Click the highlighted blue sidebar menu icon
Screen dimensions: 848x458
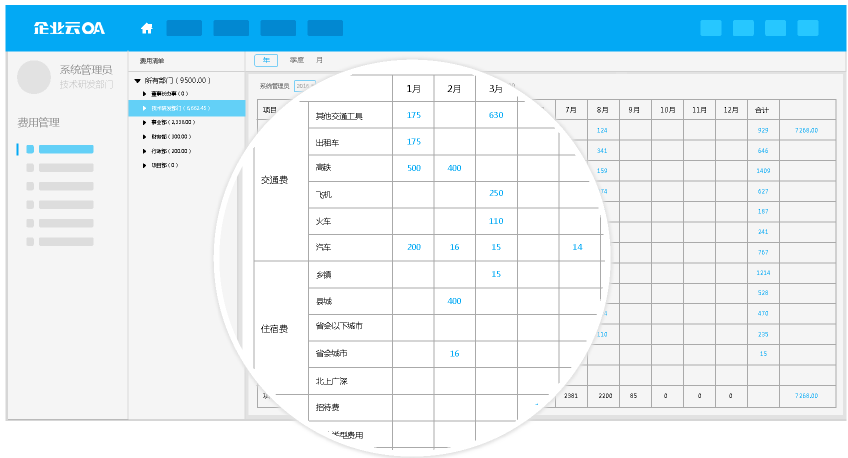pos(30,149)
